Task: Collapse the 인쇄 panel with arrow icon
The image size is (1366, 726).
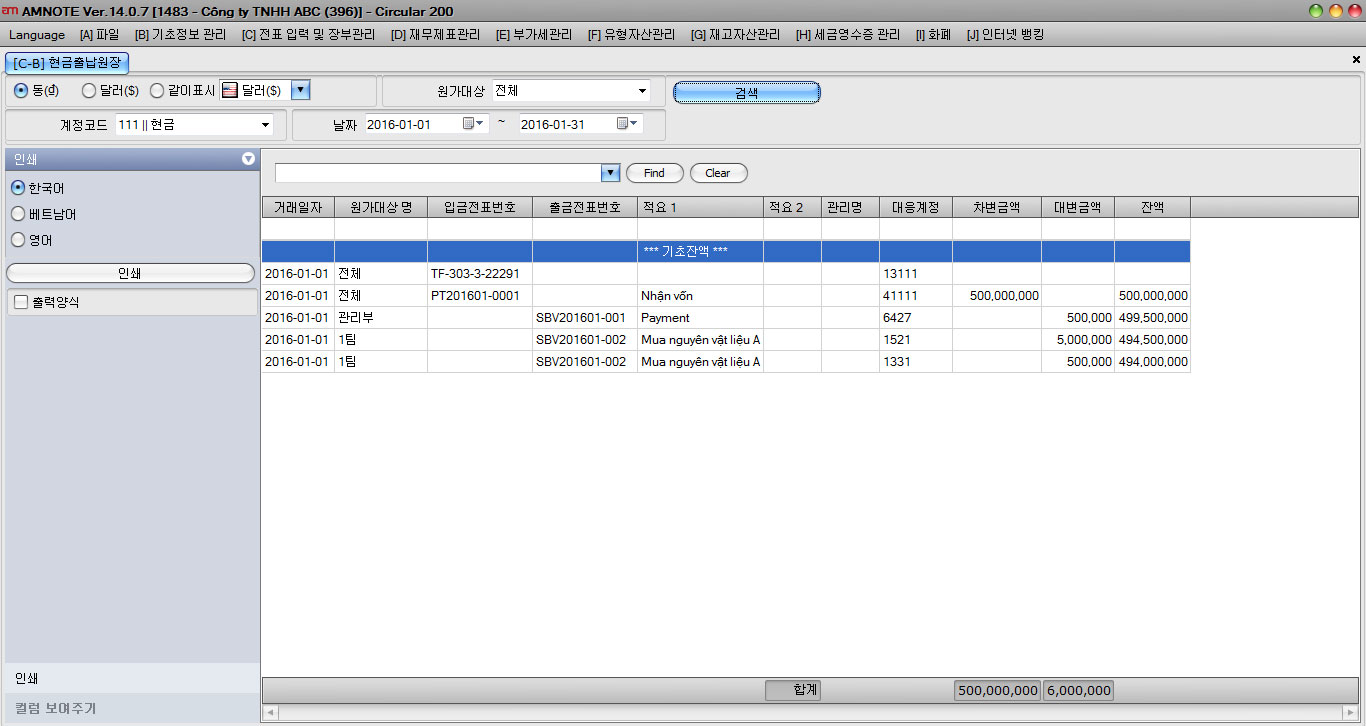Action: coord(248,159)
